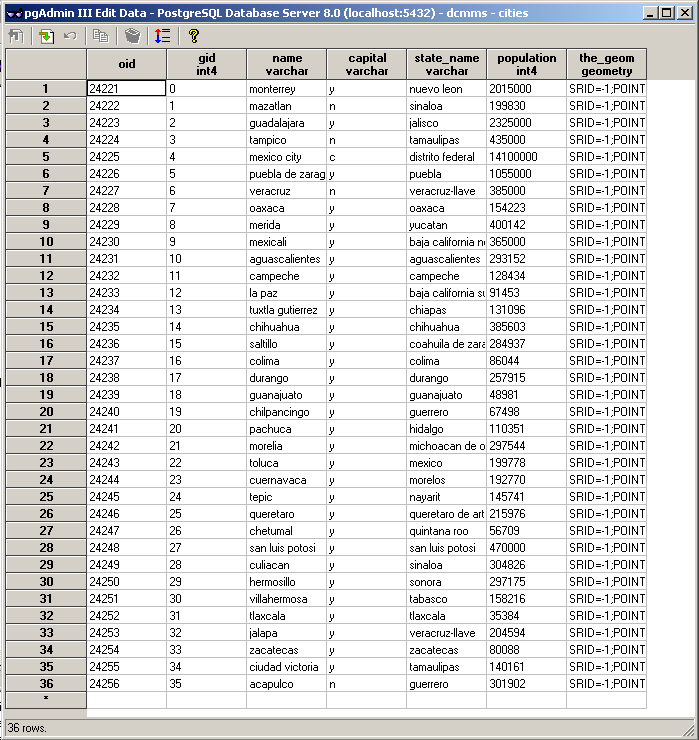Select the capital varchar column header
The width and height of the screenshot is (699, 740).
tap(367, 64)
